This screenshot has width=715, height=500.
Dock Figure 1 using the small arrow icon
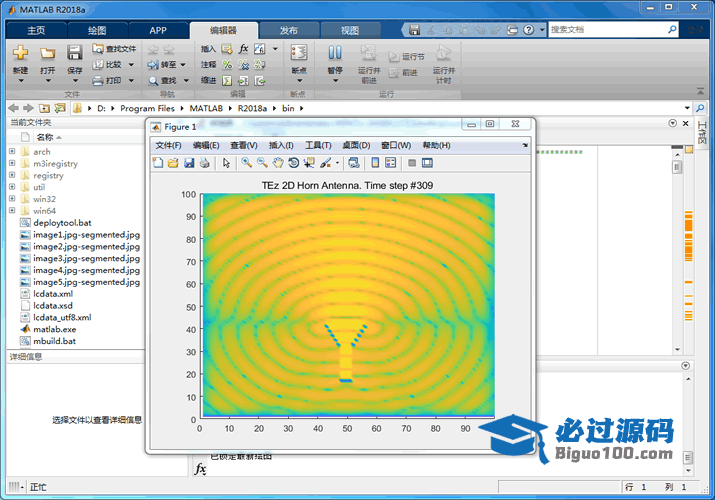525,145
